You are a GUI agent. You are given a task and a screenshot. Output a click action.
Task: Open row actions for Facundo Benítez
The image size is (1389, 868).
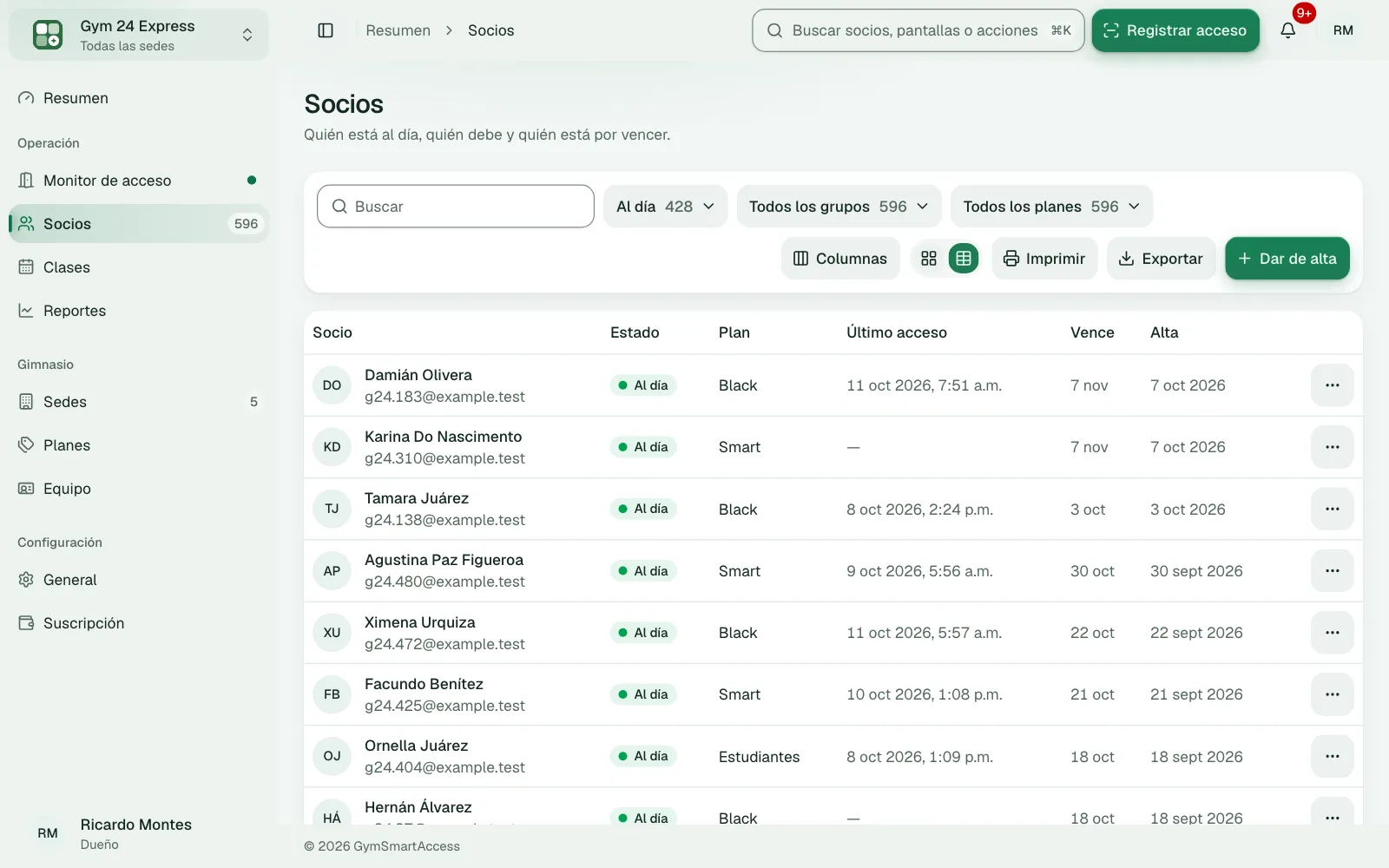1333,694
